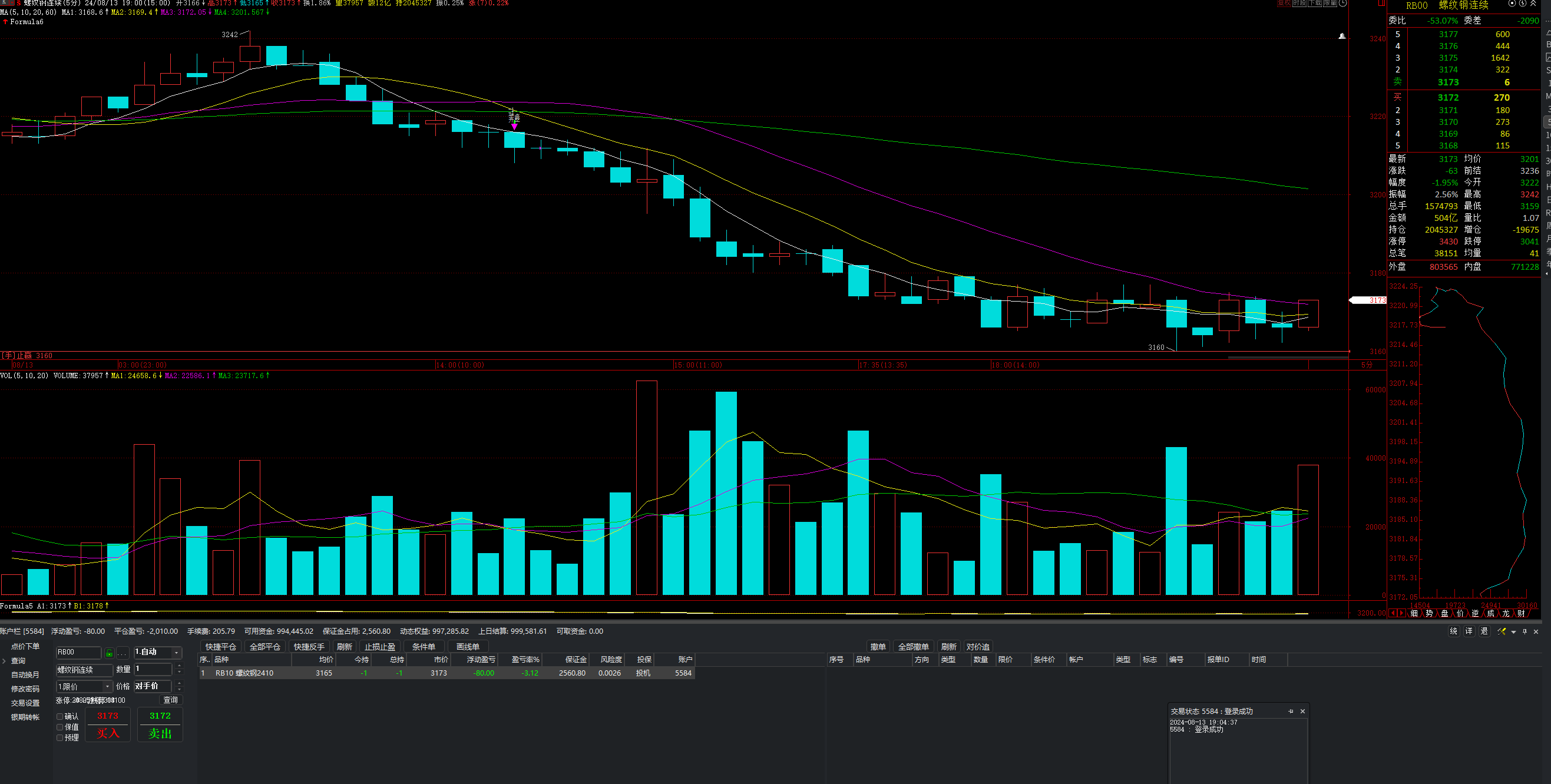Click the 数量 quantity input field
This screenshot has width=1551, height=784.
pyautogui.click(x=153, y=670)
